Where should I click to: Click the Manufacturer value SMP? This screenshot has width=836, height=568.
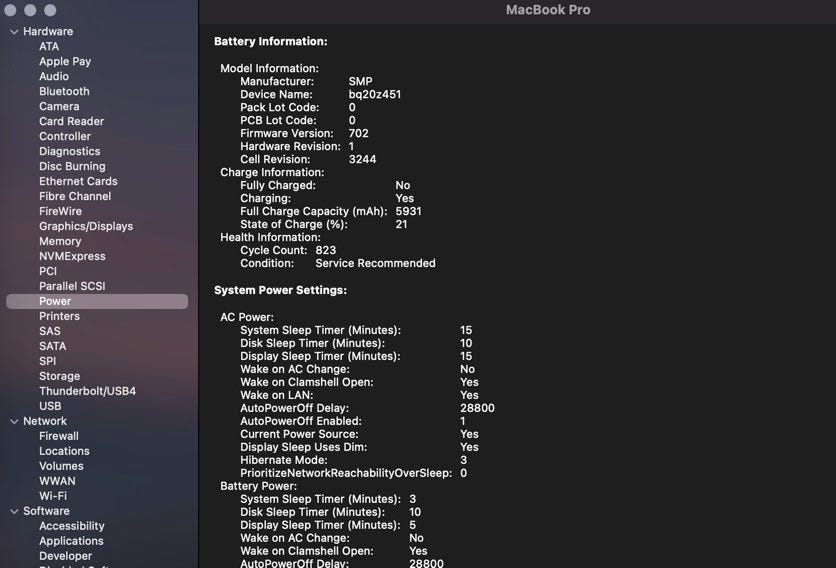coord(360,81)
